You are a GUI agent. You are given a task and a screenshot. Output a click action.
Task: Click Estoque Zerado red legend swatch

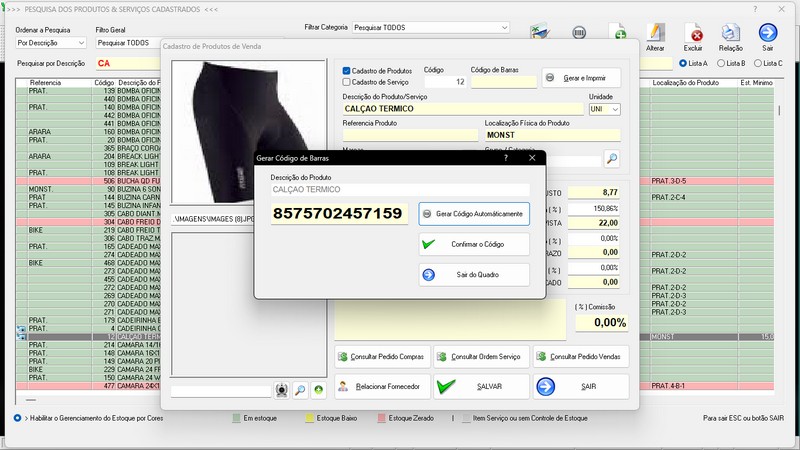tap(381, 418)
